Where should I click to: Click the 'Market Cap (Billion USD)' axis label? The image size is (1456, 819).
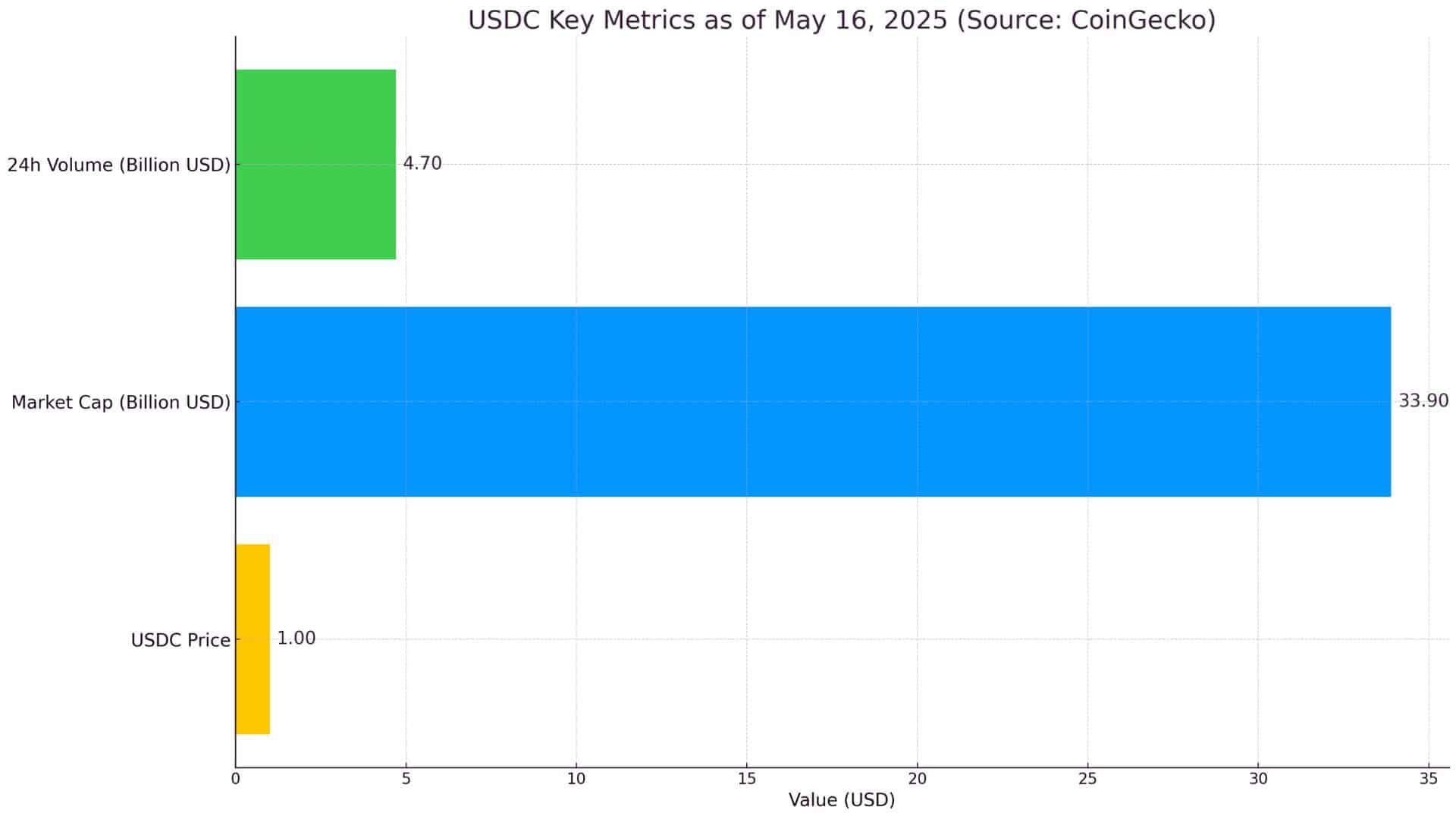coord(121,403)
